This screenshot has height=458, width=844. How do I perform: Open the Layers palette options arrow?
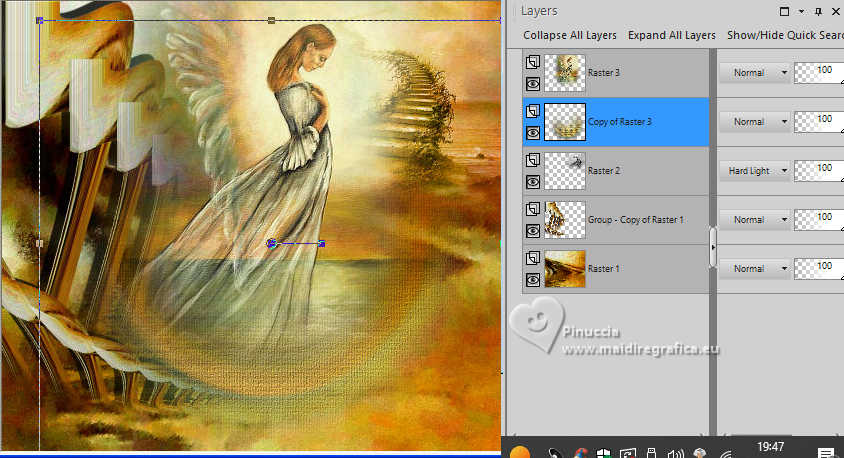pyautogui.click(x=801, y=11)
